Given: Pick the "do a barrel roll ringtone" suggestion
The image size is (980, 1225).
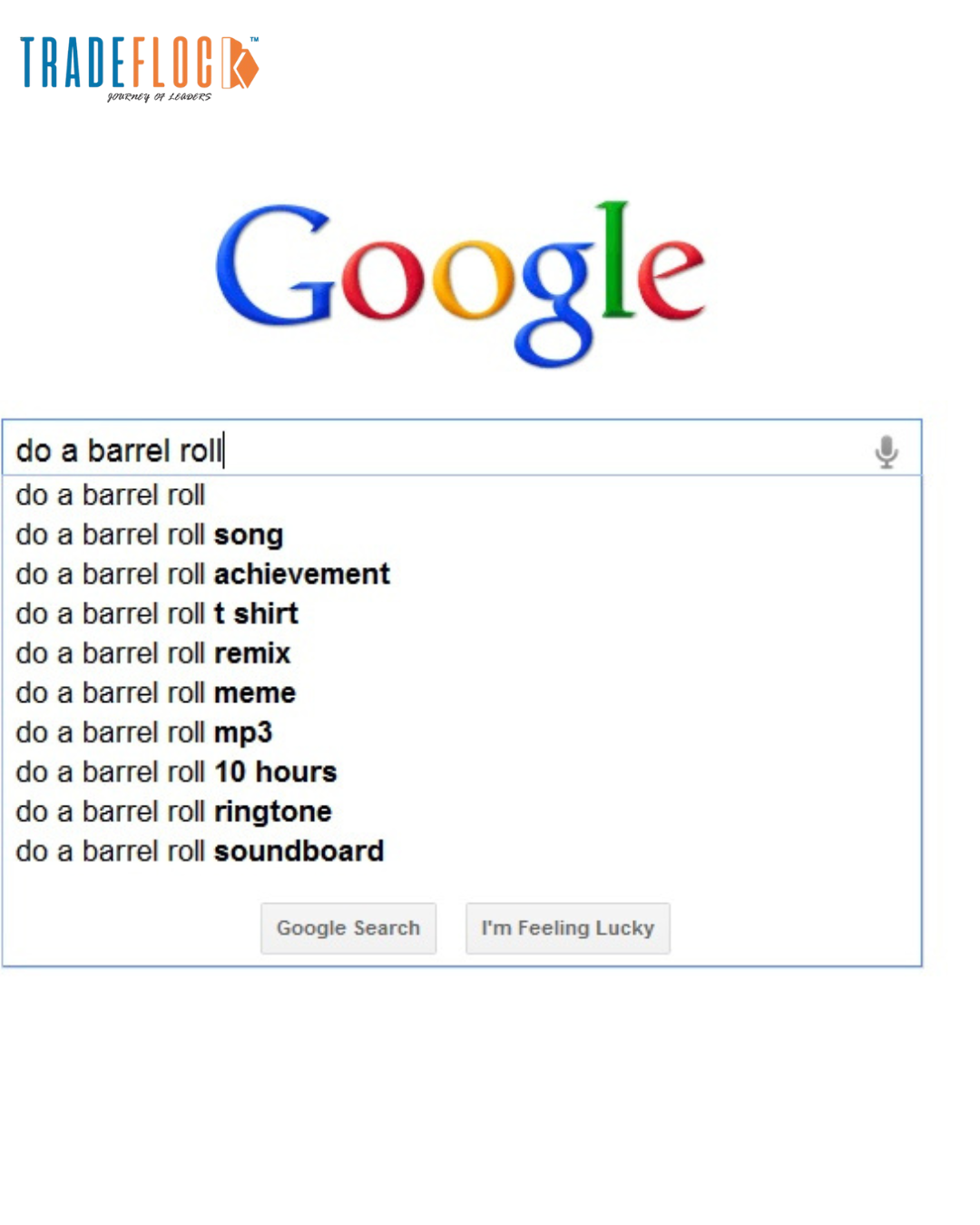Looking at the screenshot, I should pyautogui.click(x=173, y=811).
